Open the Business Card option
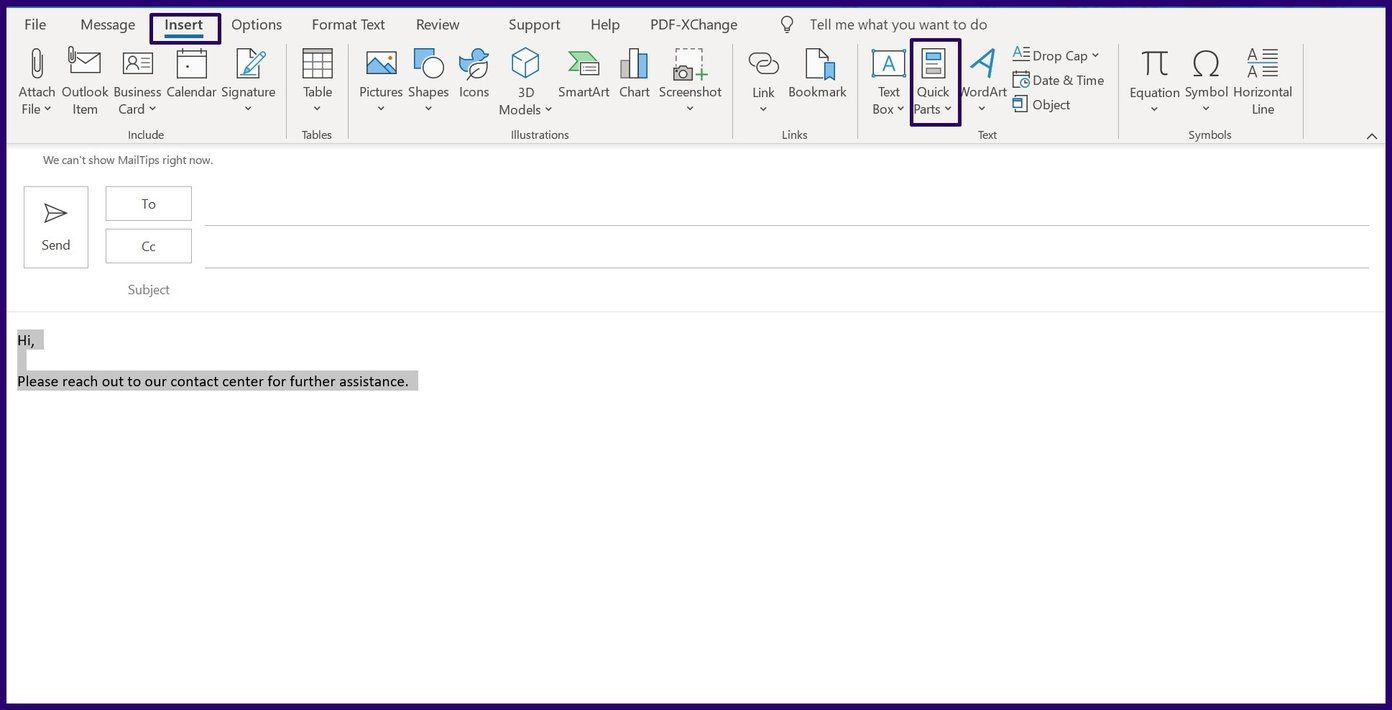 pos(137,81)
